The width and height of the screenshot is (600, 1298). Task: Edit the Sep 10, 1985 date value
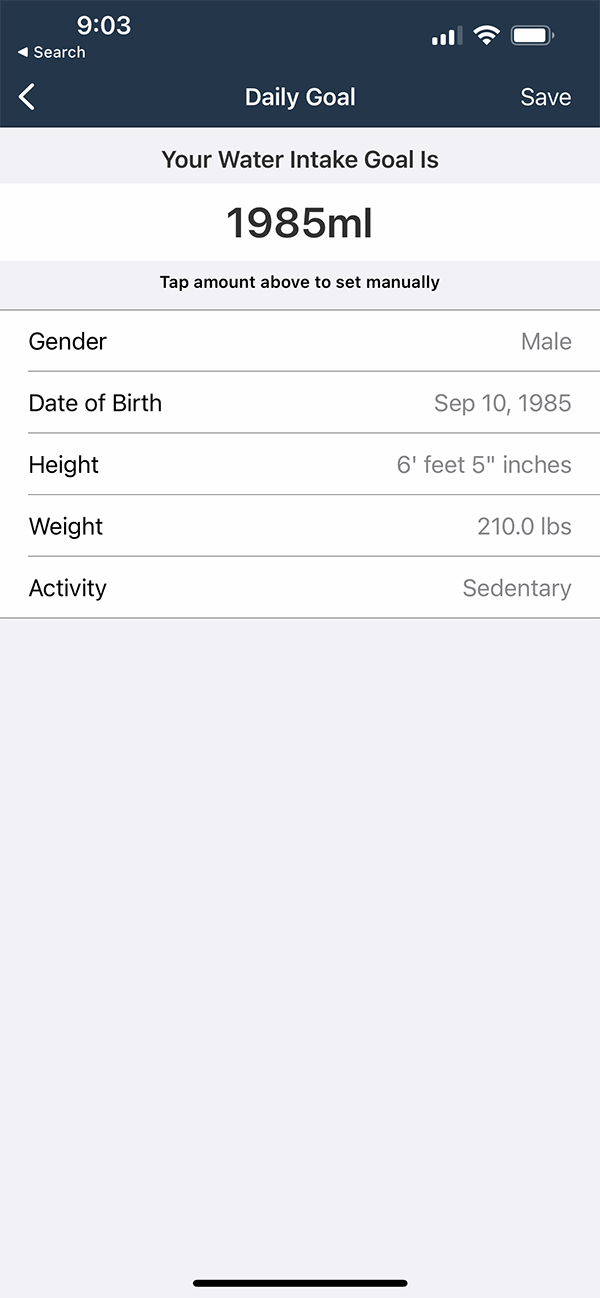click(502, 403)
